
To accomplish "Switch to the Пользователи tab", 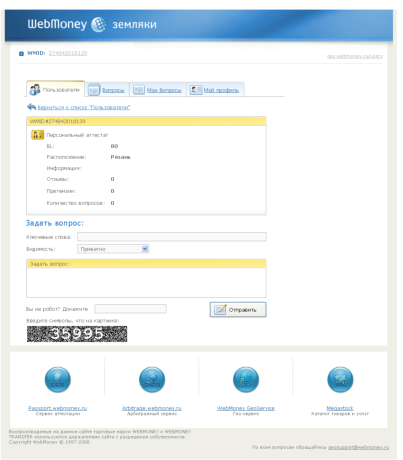I will (x=55, y=89).
